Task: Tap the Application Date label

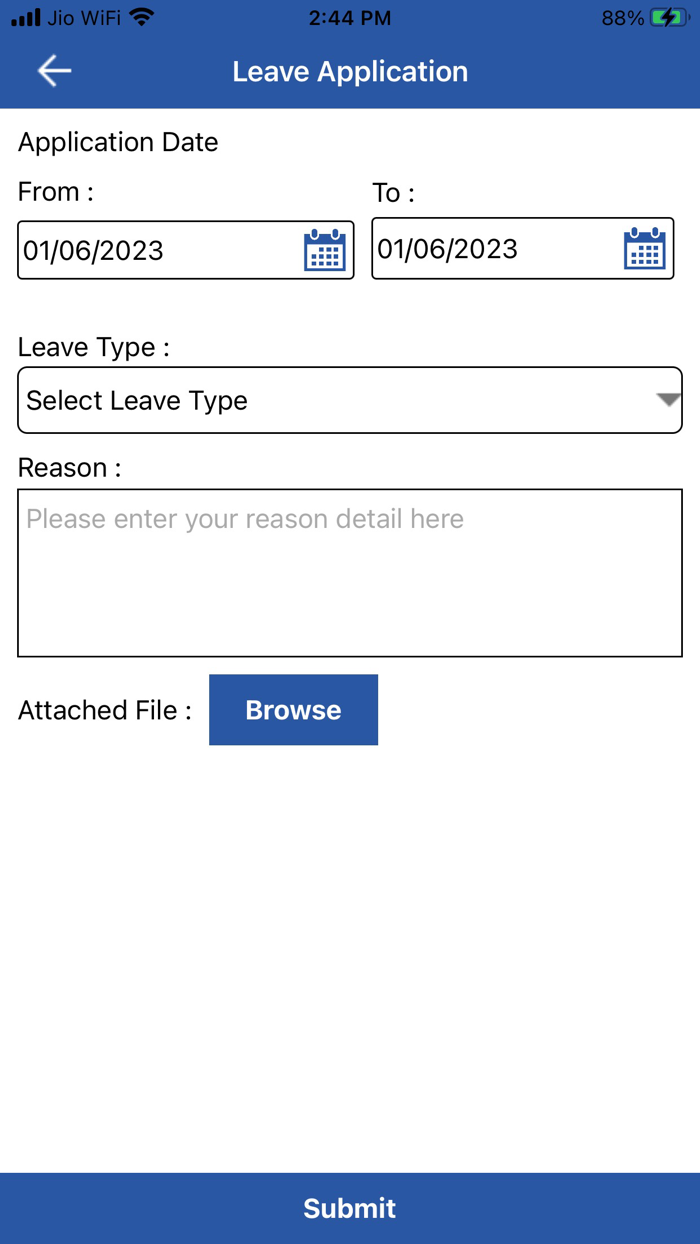Action: (x=118, y=142)
